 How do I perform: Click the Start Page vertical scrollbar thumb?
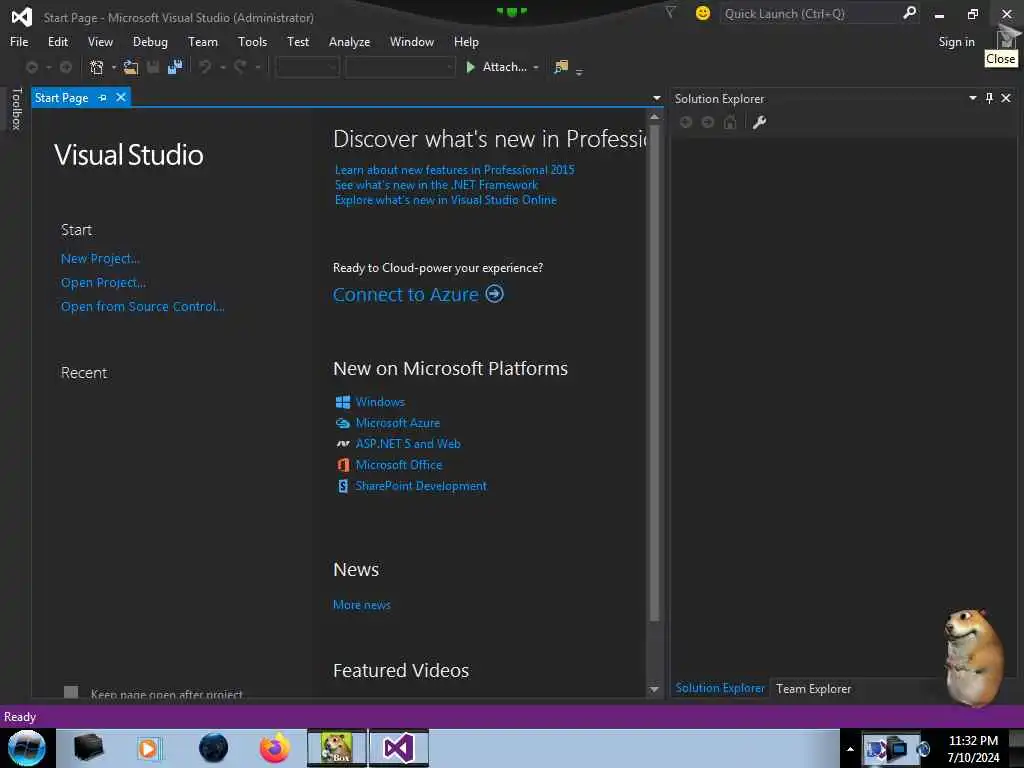coord(654,372)
